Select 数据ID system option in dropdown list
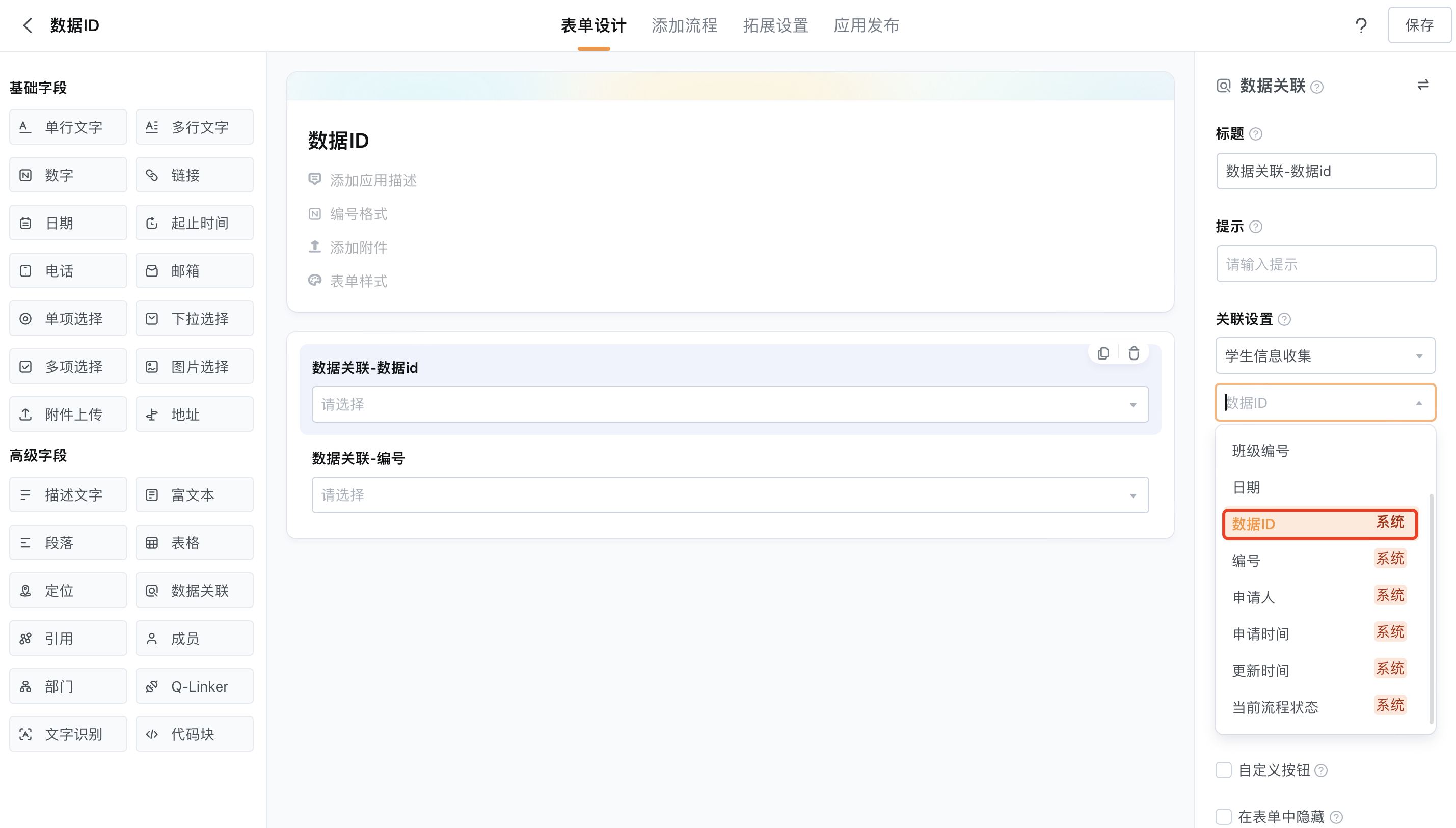1456x828 pixels. [1319, 523]
